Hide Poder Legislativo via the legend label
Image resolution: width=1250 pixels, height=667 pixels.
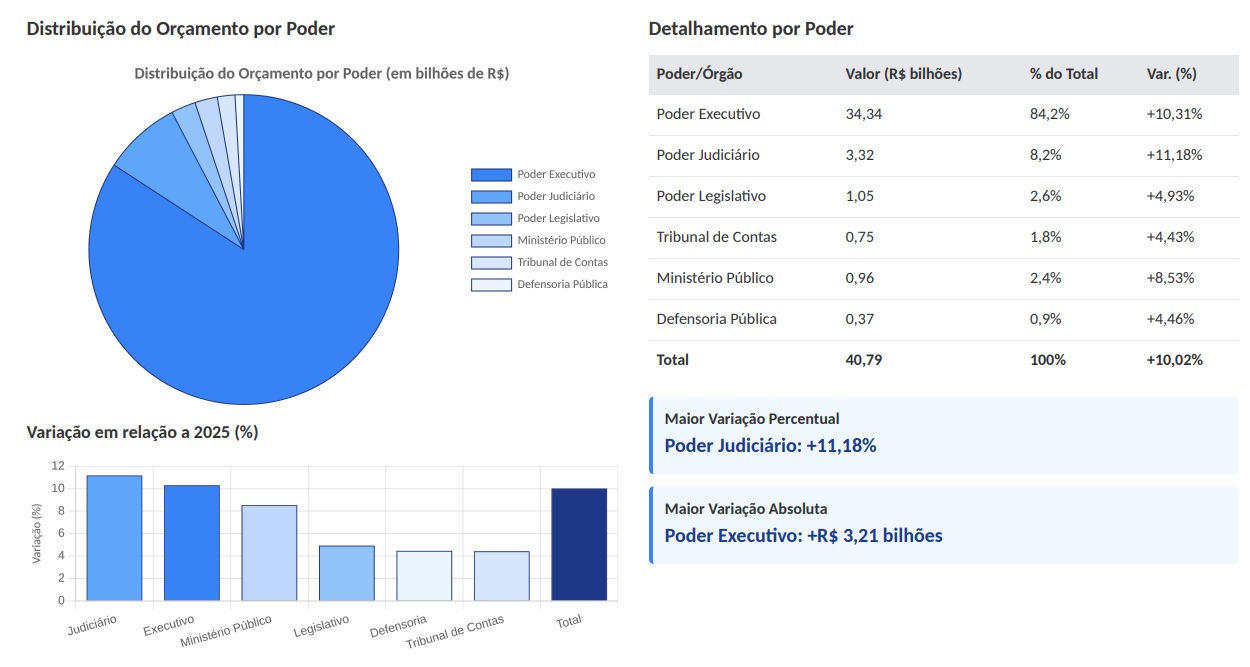558,218
